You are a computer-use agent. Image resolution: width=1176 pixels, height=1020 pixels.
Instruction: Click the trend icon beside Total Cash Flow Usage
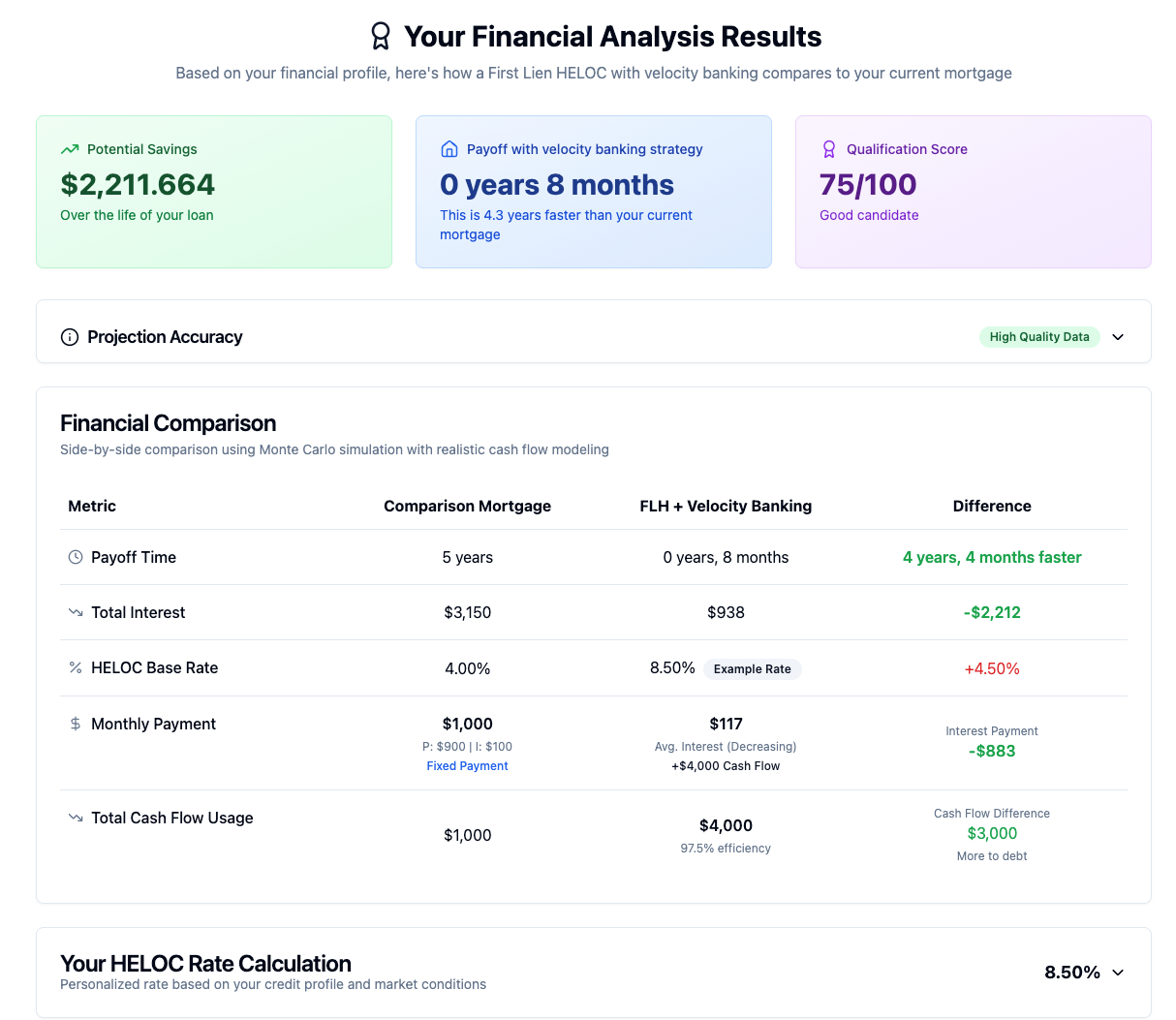click(76, 818)
